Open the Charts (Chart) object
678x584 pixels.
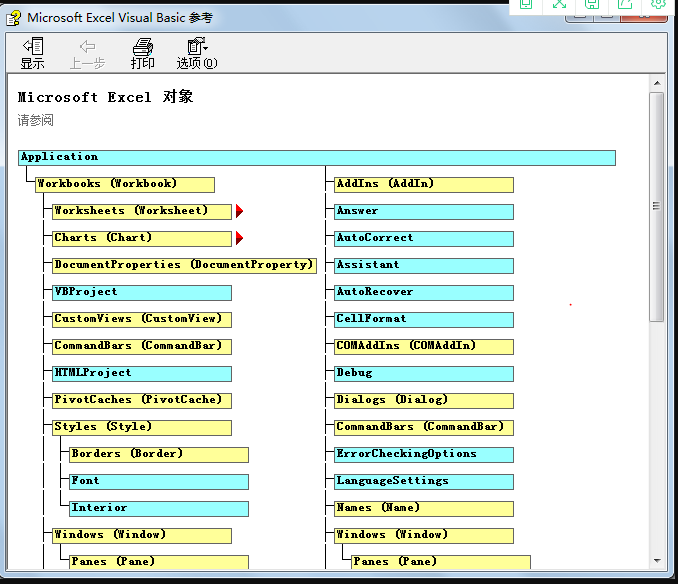142,239
